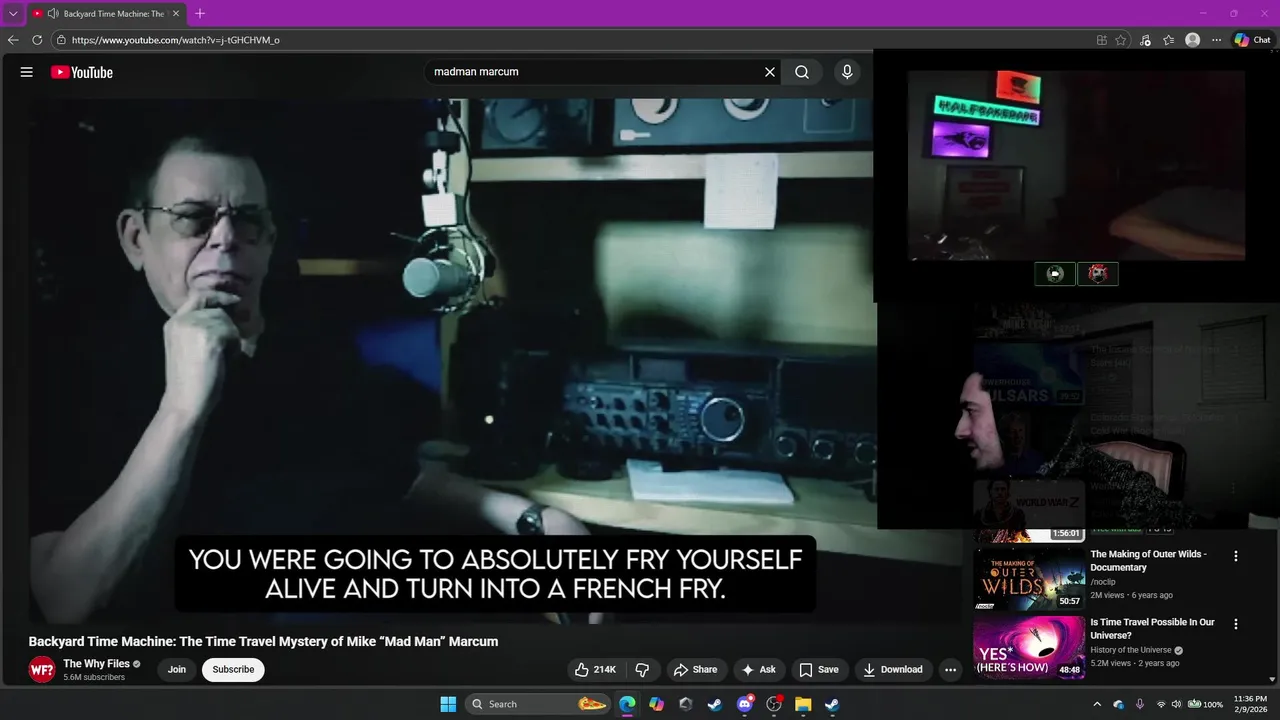
Task: Select right participant icon under overlay stream
Action: coord(1098,274)
